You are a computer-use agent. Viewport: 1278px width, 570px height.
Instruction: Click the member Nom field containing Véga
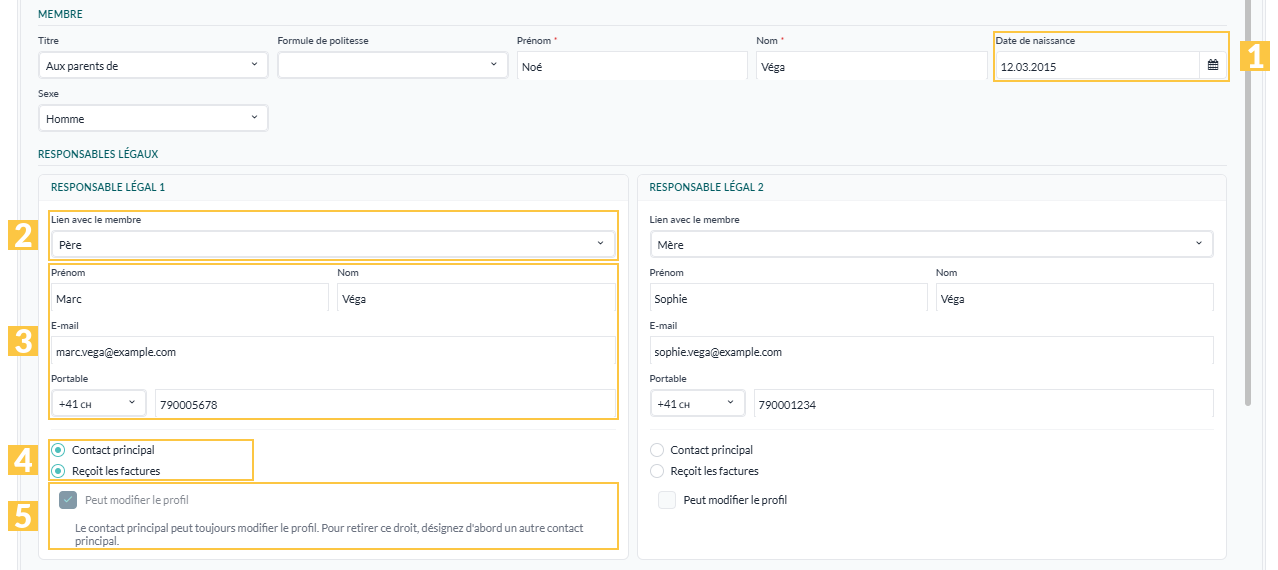pyautogui.click(x=872, y=66)
